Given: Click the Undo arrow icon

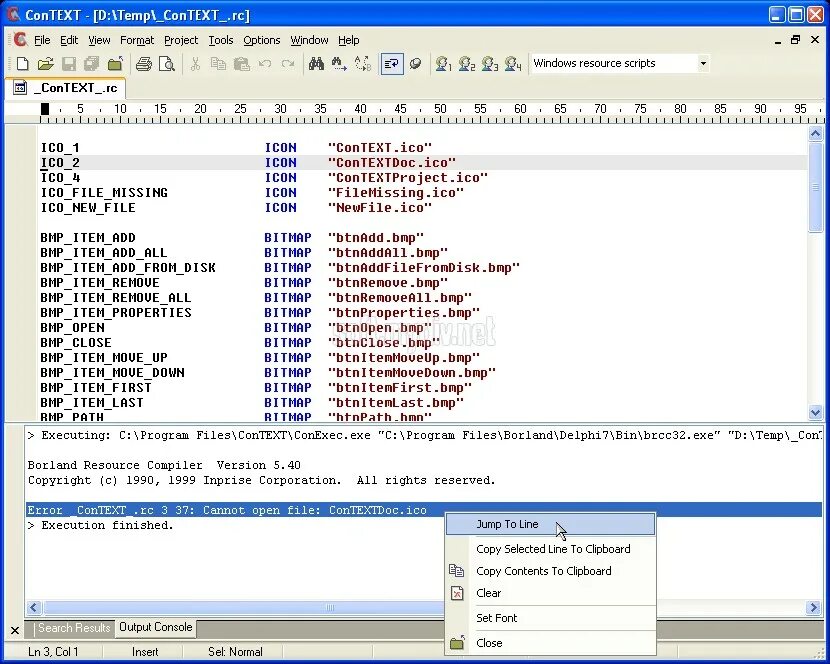Looking at the screenshot, I should (x=265, y=64).
